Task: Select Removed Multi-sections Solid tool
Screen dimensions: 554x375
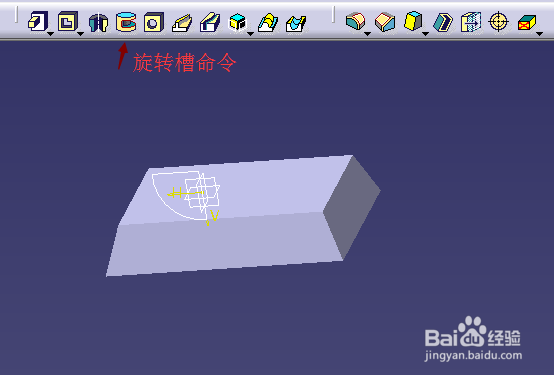Action: point(296,23)
